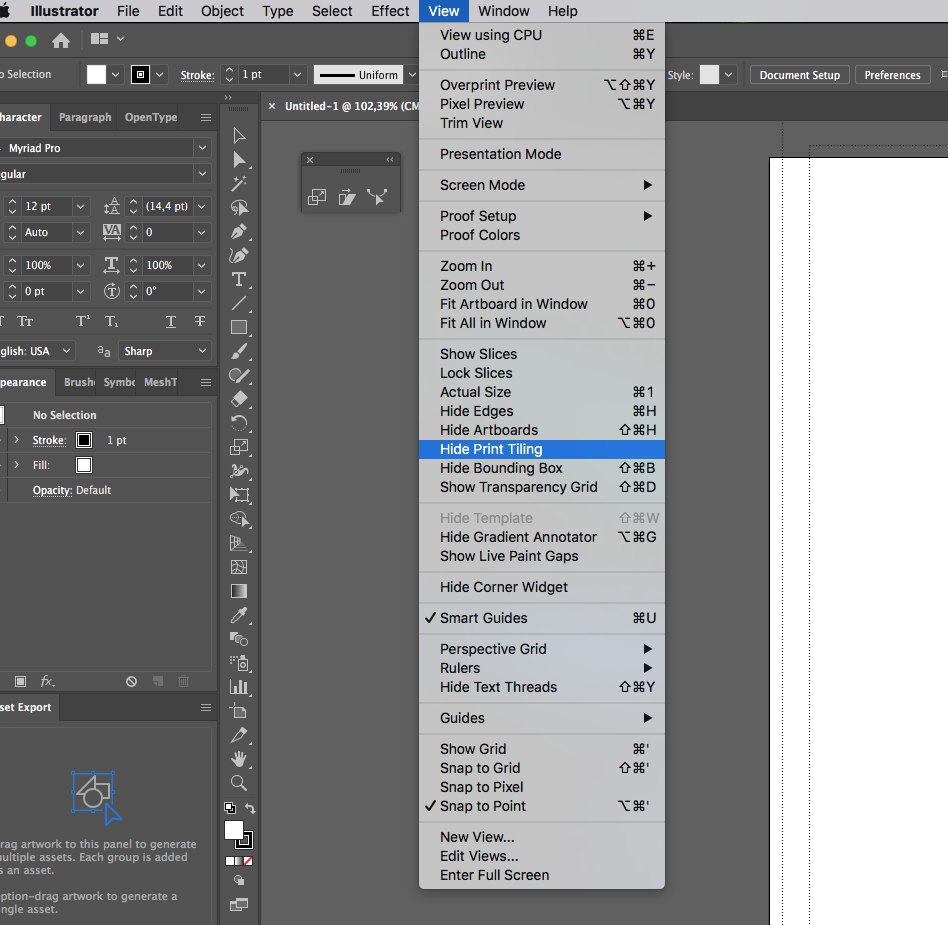
Task: Select the Lasso tool
Action: (x=239, y=207)
